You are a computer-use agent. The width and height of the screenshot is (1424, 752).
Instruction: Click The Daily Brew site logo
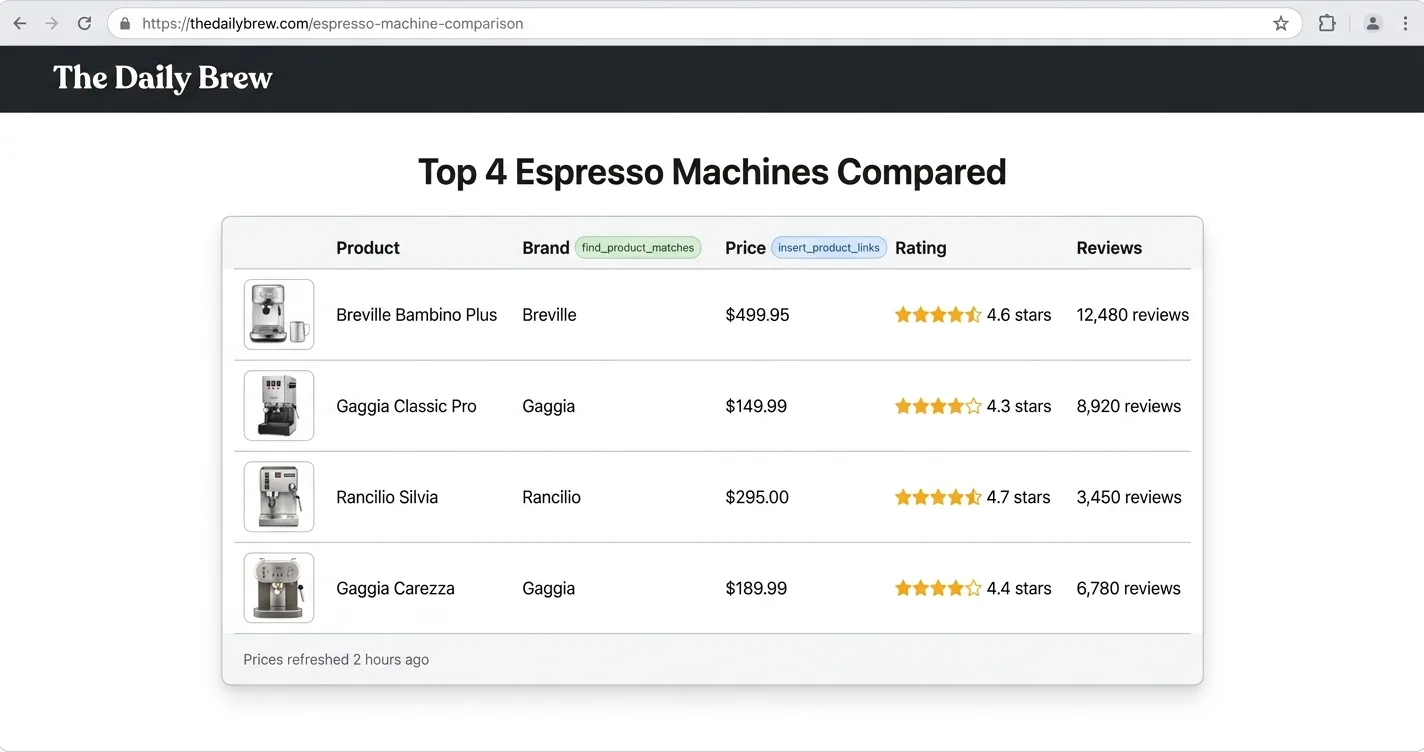pyautogui.click(x=163, y=78)
